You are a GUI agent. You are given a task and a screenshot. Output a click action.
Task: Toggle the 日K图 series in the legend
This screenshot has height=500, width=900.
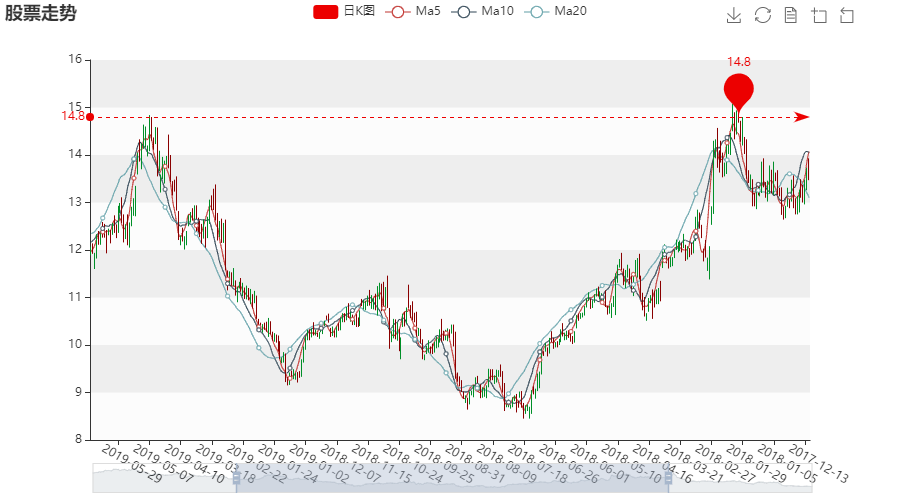[344, 11]
